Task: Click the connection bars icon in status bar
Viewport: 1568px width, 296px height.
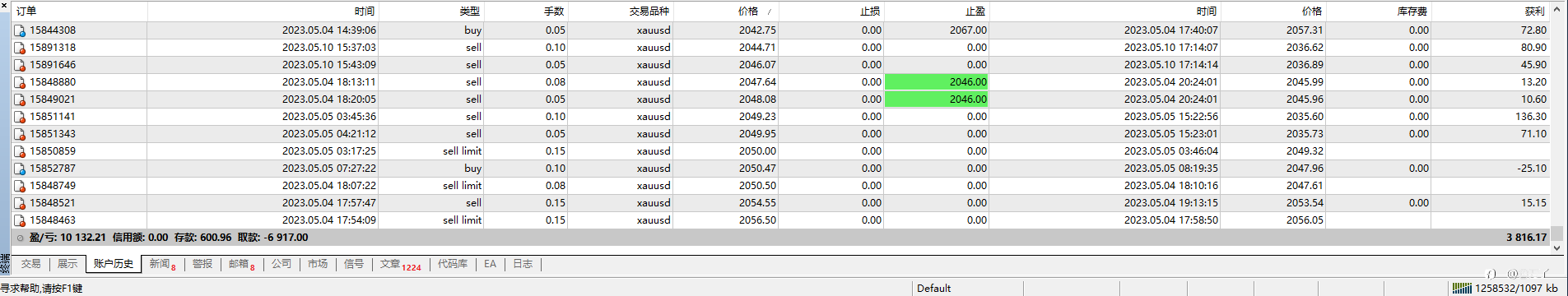Action: (1462, 288)
